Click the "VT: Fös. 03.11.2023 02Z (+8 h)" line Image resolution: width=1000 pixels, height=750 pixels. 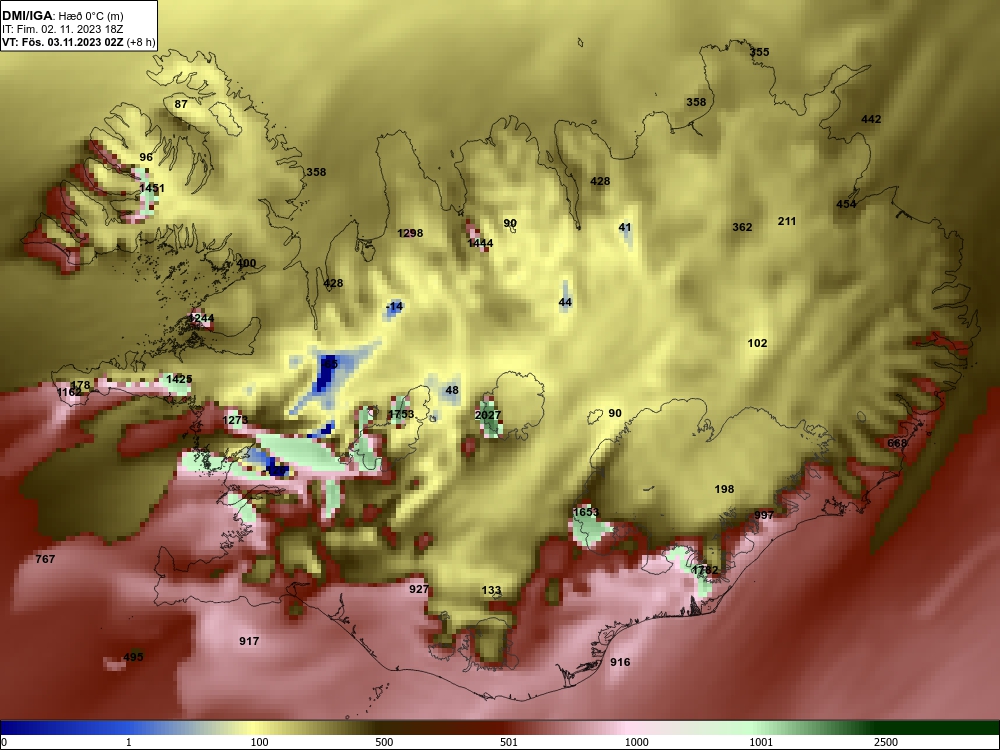pyautogui.click(x=78, y=42)
